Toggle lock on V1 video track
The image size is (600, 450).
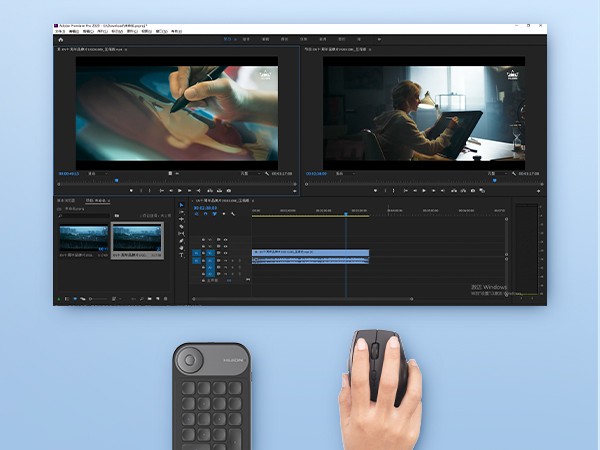(203, 253)
